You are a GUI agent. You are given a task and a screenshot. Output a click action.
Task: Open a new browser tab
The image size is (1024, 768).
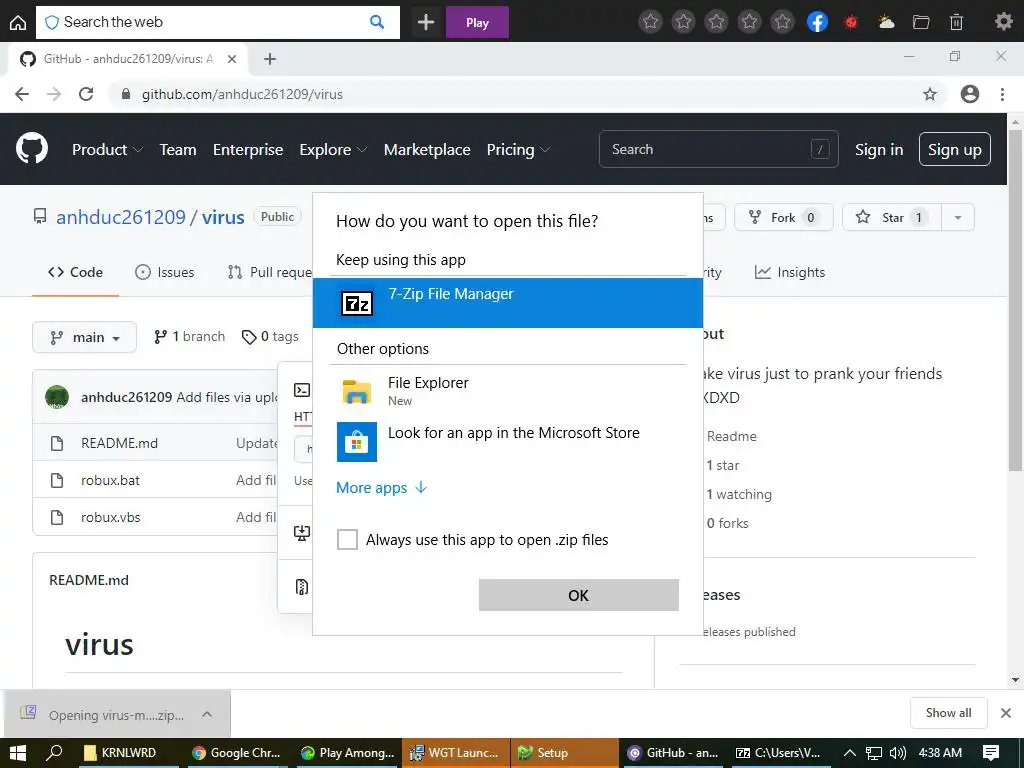tap(270, 59)
